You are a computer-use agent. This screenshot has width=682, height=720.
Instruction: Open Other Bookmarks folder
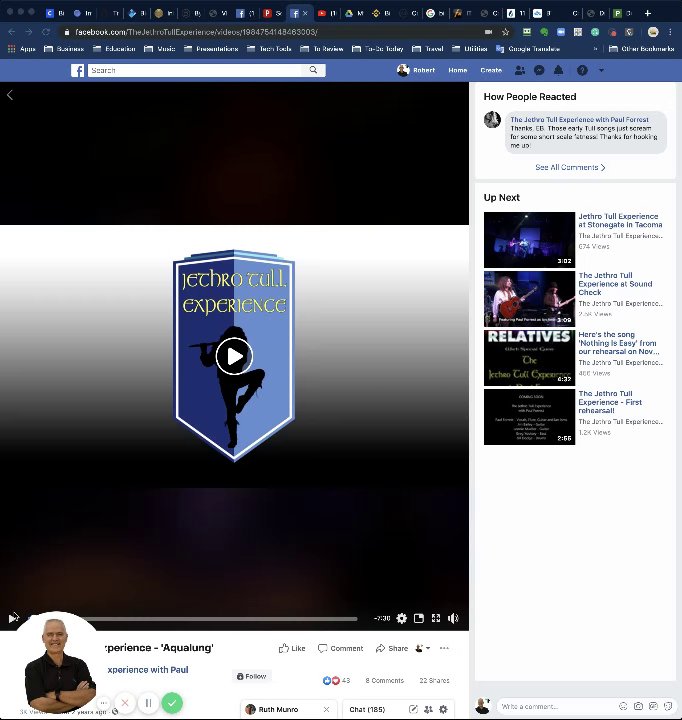pos(641,49)
